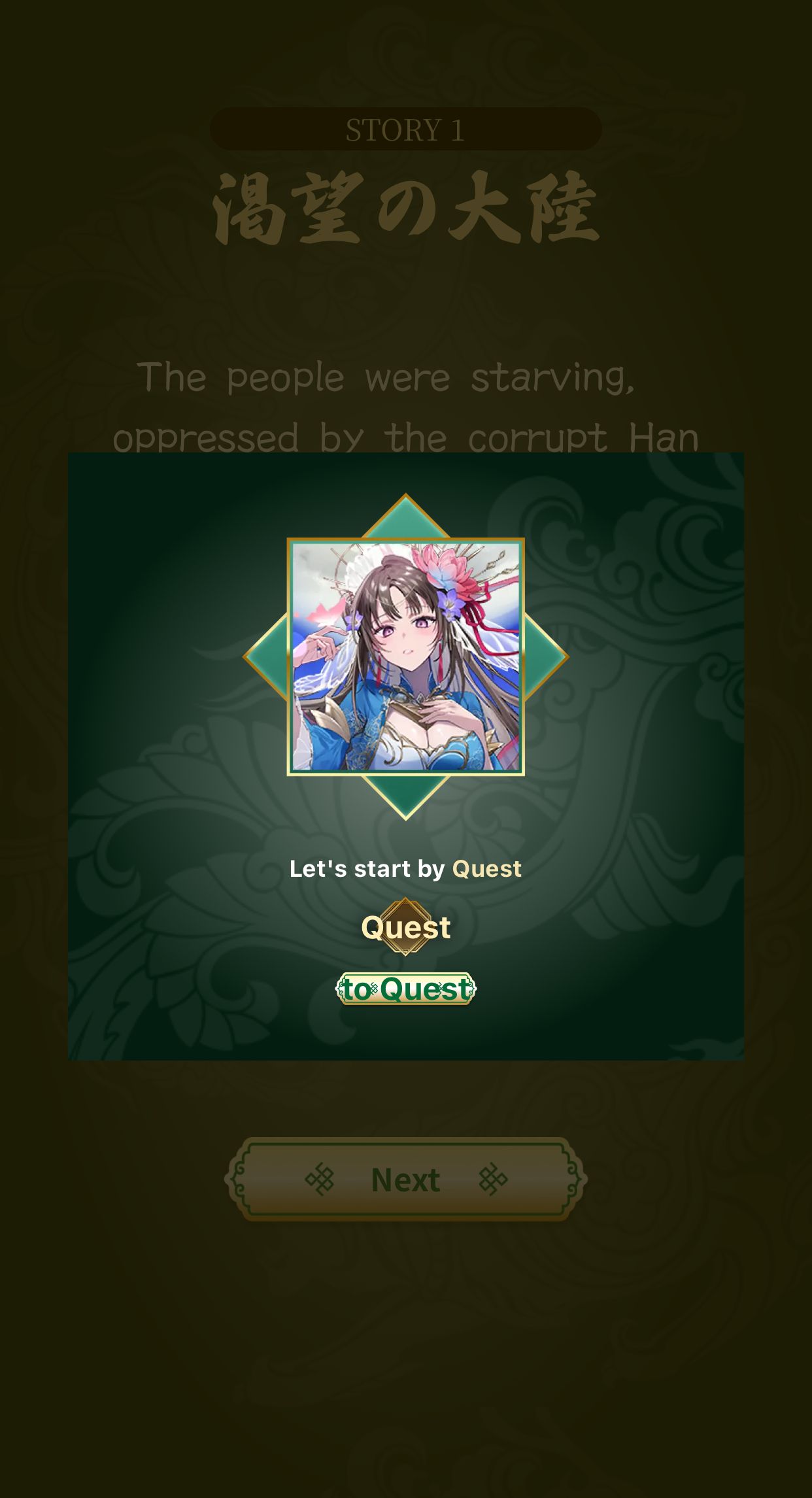
Task: Tap the bottom green diamond tip below portrait
Action: (x=406, y=796)
